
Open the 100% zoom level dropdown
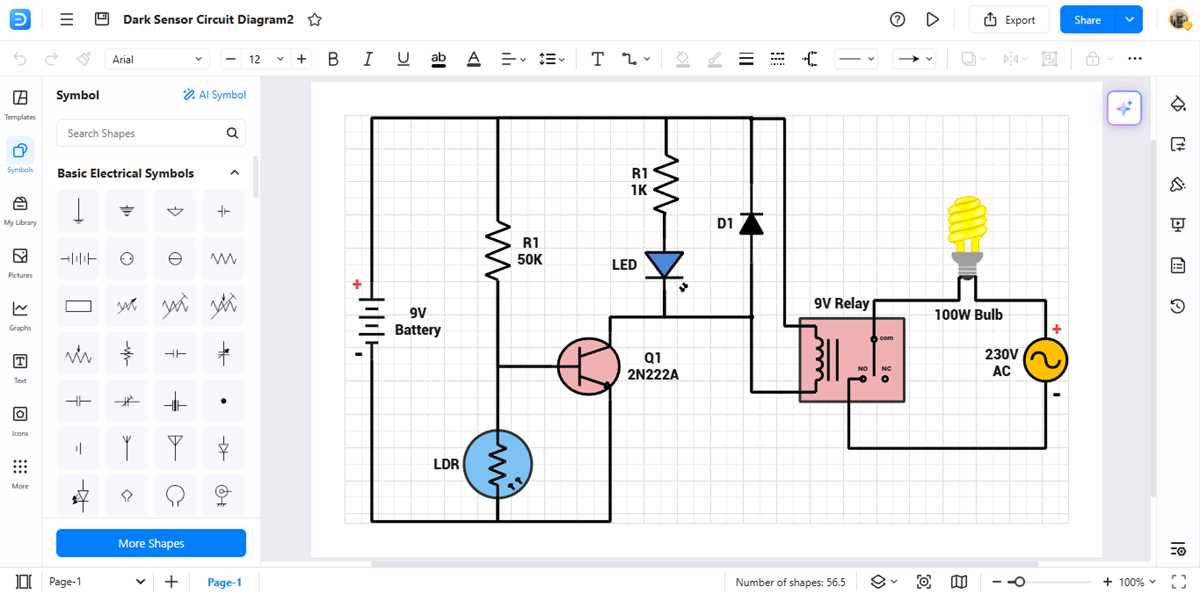click(1138, 581)
